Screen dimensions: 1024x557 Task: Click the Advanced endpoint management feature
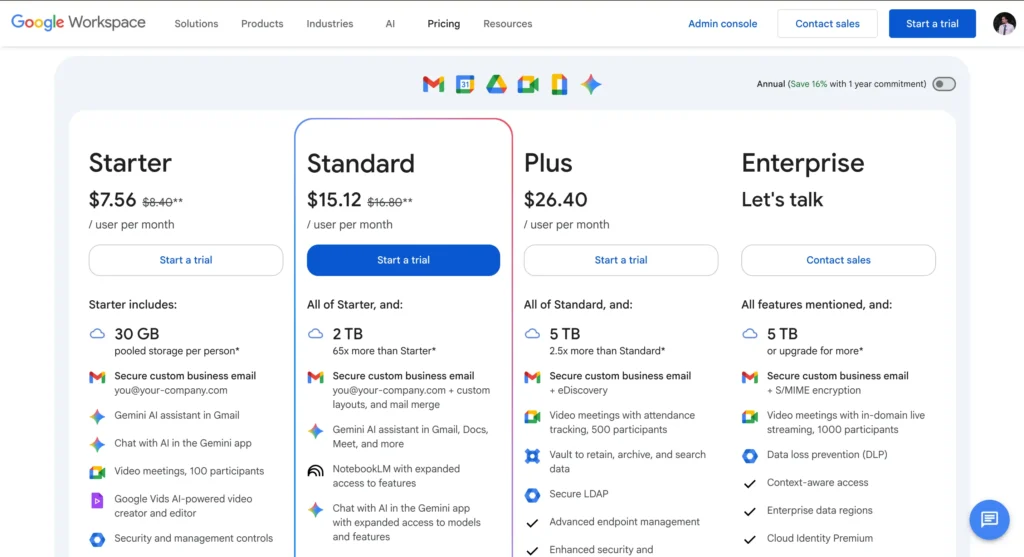[624, 522]
